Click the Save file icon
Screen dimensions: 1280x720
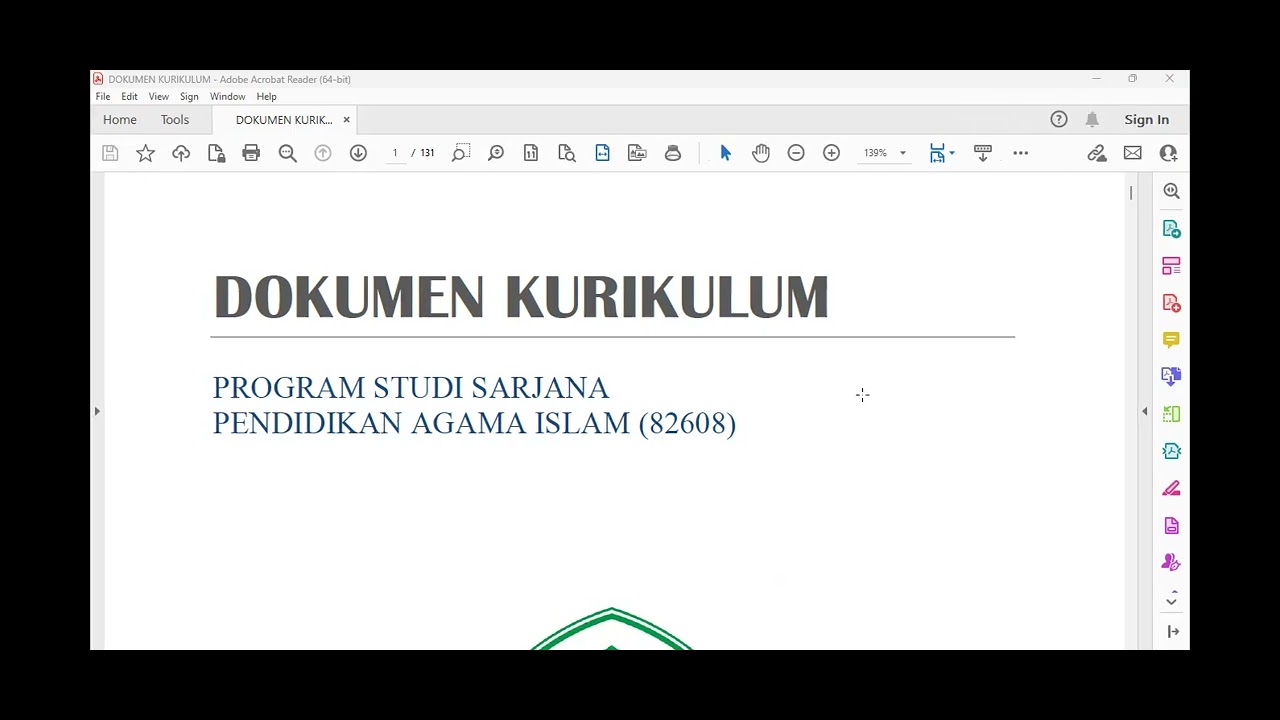pos(110,153)
